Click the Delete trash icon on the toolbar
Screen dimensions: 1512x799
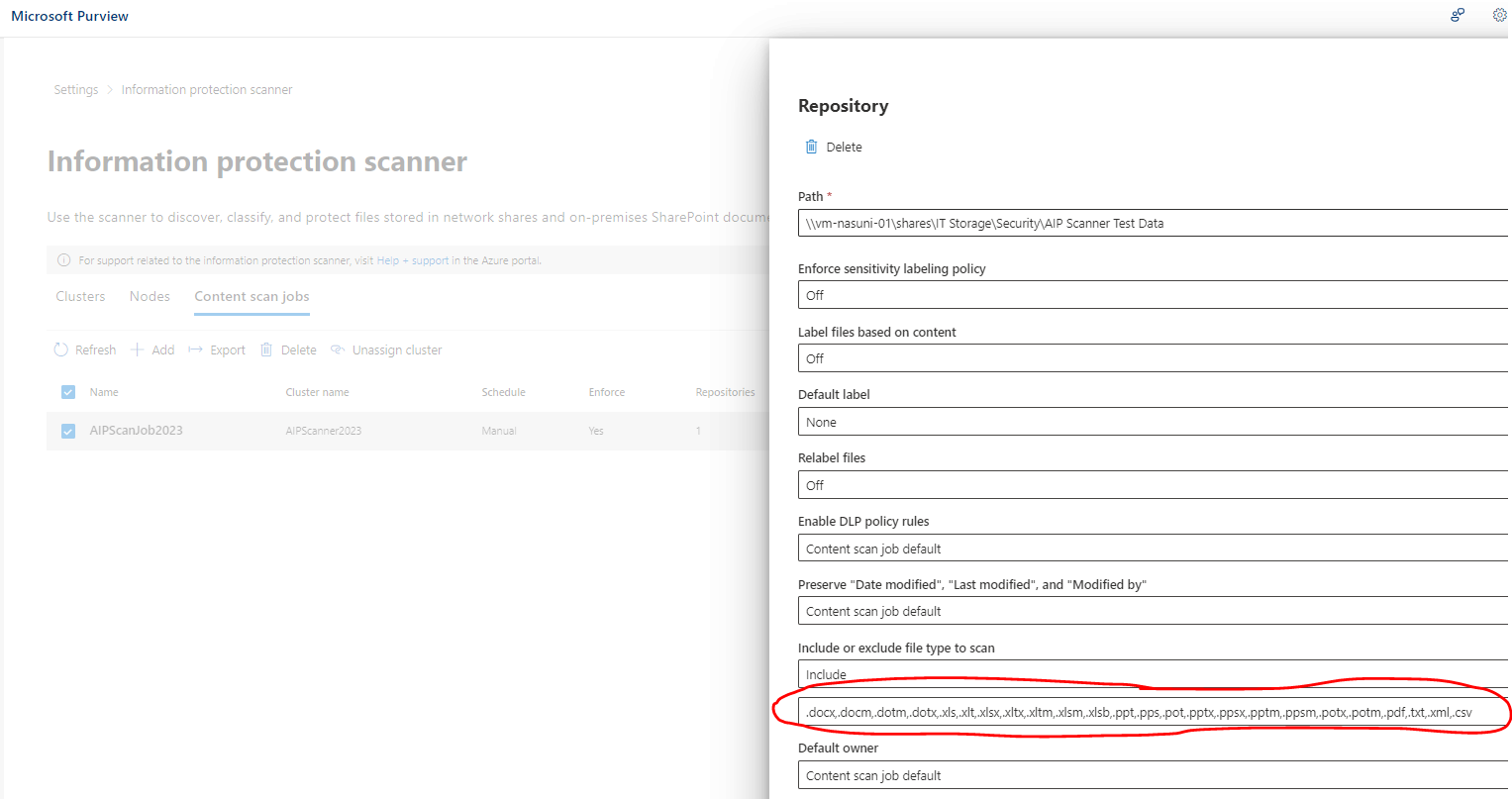click(x=266, y=350)
